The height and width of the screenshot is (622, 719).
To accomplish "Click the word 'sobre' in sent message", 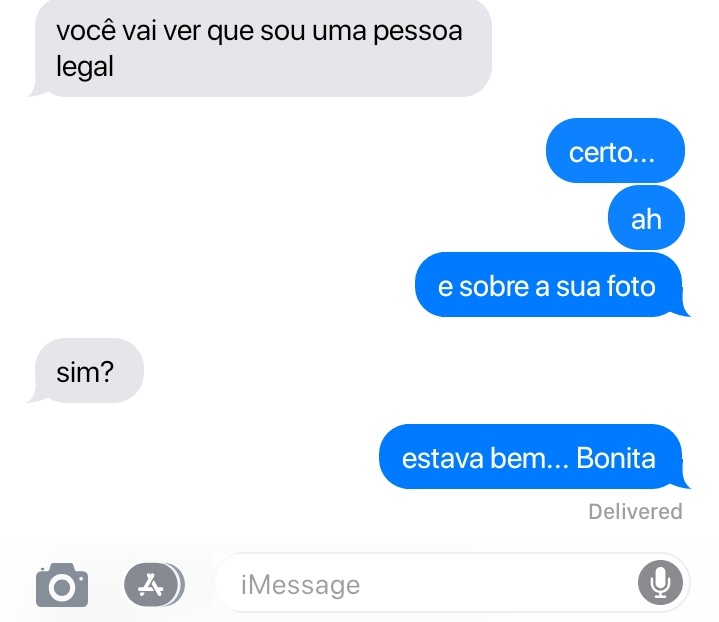I will (494, 287).
